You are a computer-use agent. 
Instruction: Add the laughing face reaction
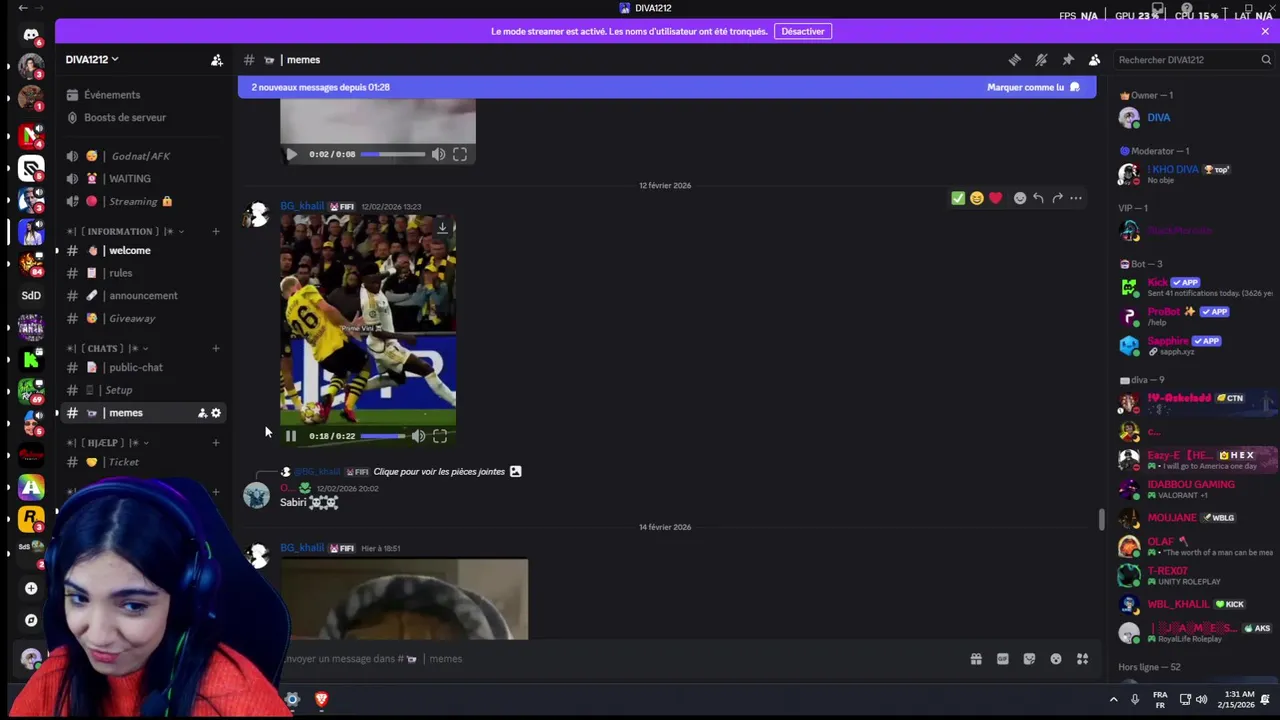(x=977, y=198)
